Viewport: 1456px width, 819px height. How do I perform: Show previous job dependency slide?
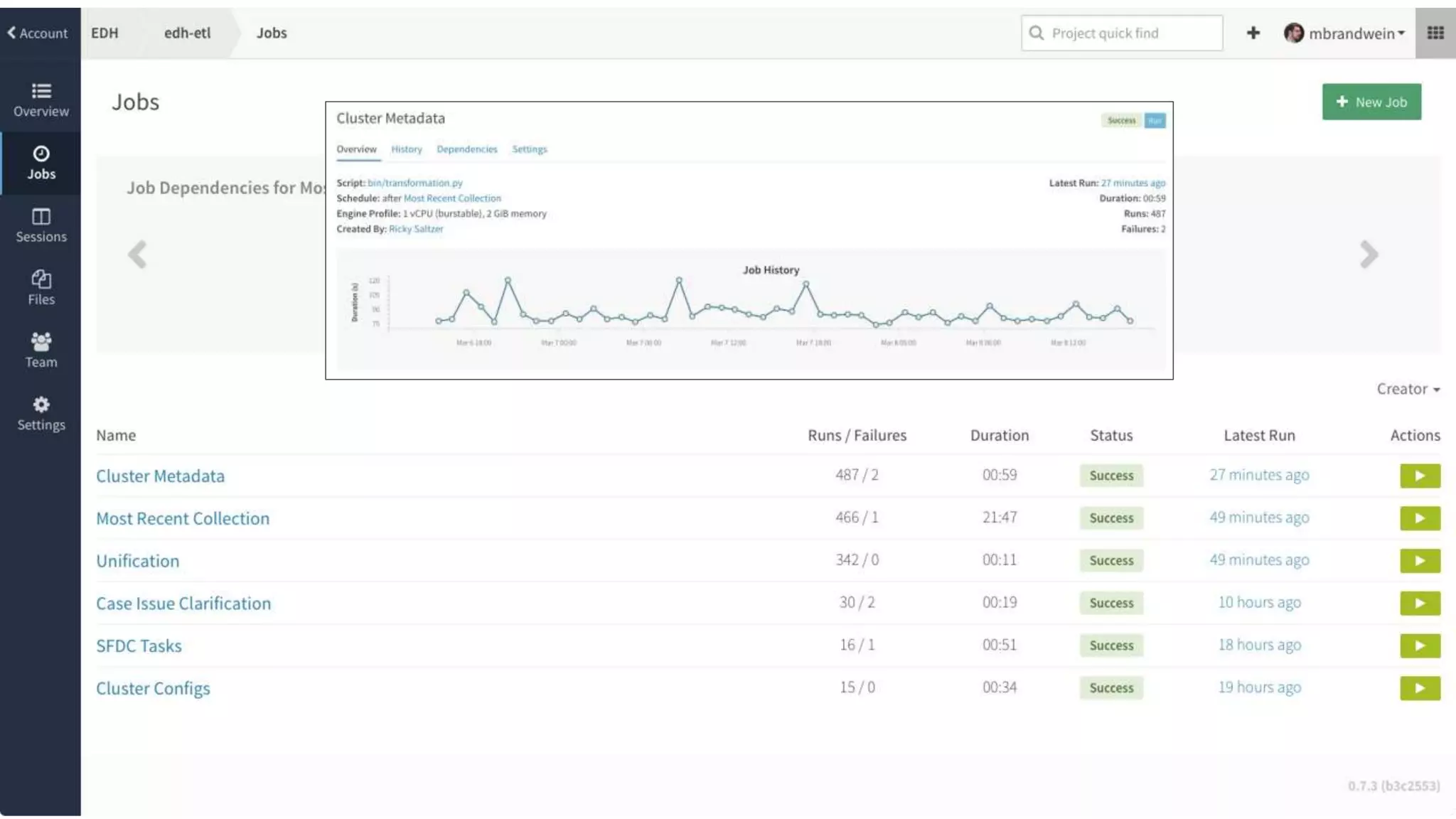[137, 254]
